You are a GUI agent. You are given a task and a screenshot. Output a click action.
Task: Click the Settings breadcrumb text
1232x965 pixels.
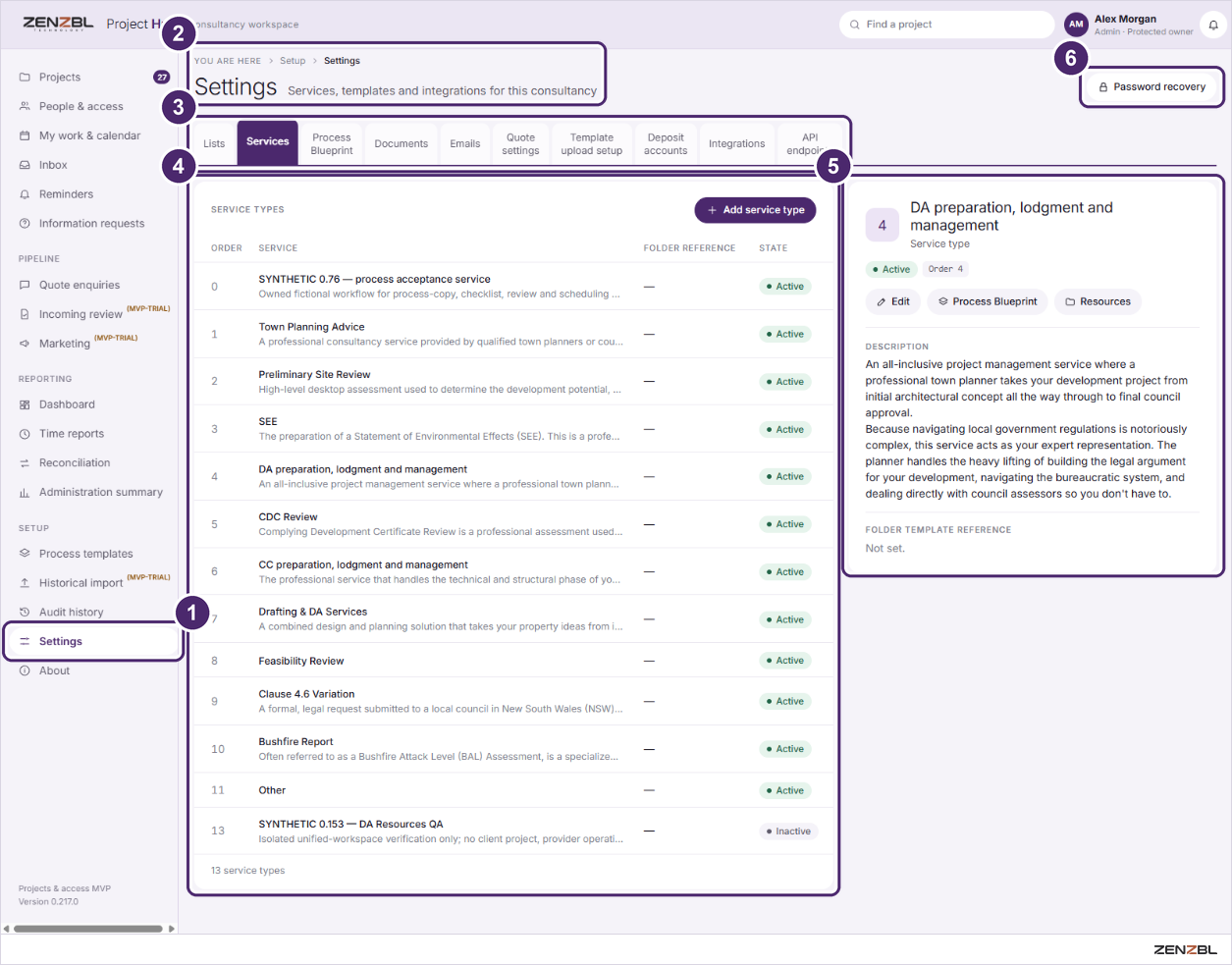pyautogui.click(x=342, y=61)
